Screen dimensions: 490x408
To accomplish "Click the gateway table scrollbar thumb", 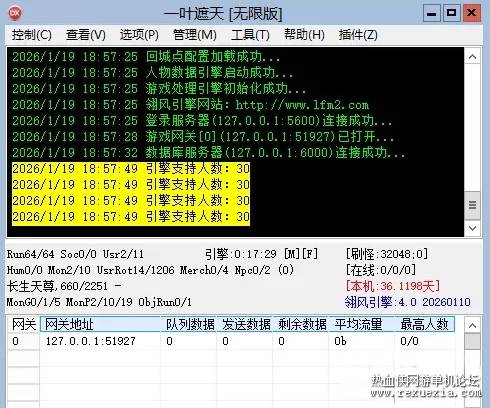I will (472, 342).
